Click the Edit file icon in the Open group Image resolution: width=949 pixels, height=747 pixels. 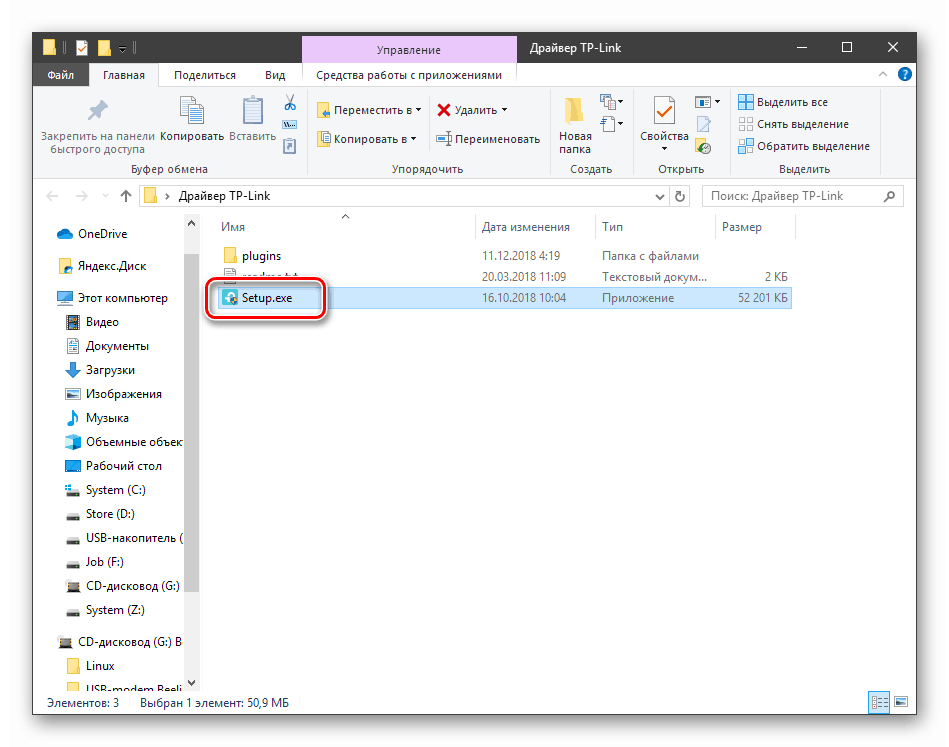[703, 124]
